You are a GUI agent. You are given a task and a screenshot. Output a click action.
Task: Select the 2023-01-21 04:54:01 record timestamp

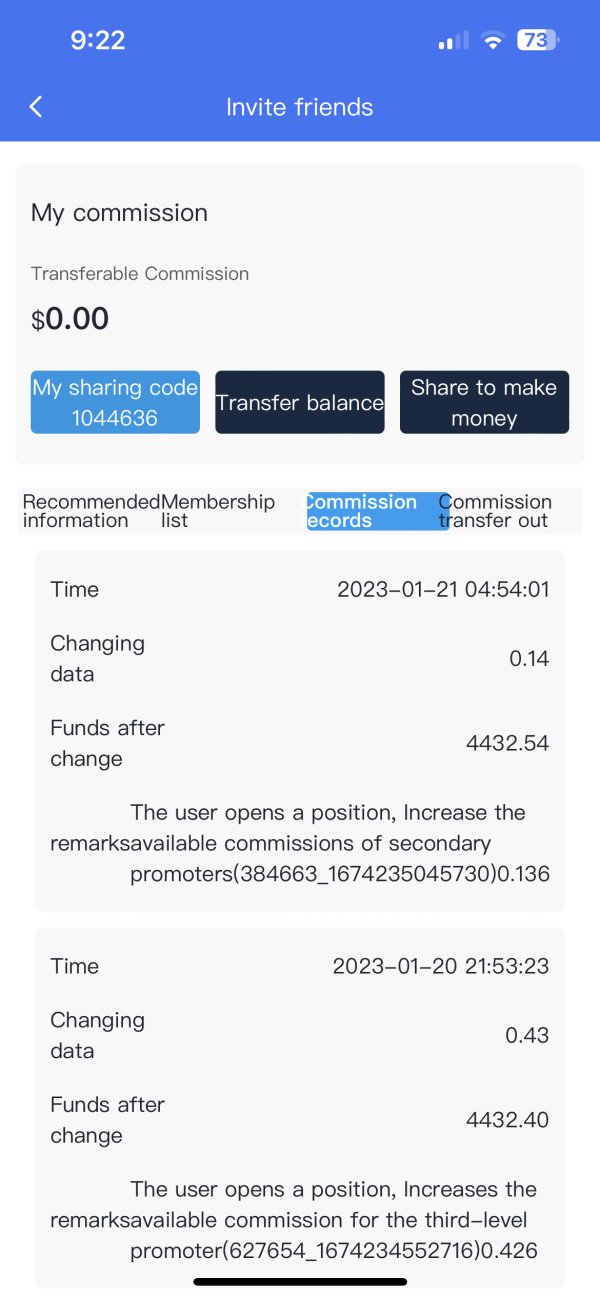(443, 589)
